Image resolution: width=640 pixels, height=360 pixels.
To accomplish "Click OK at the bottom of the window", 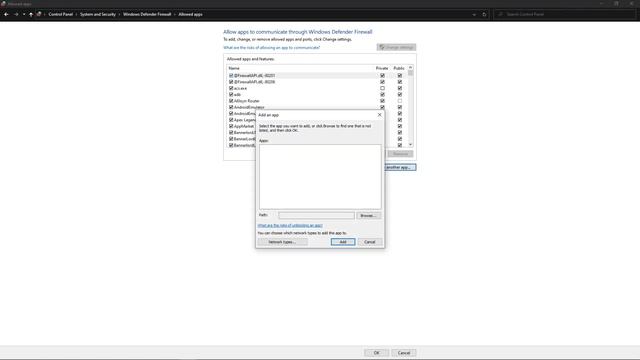I will coord(376,353).
